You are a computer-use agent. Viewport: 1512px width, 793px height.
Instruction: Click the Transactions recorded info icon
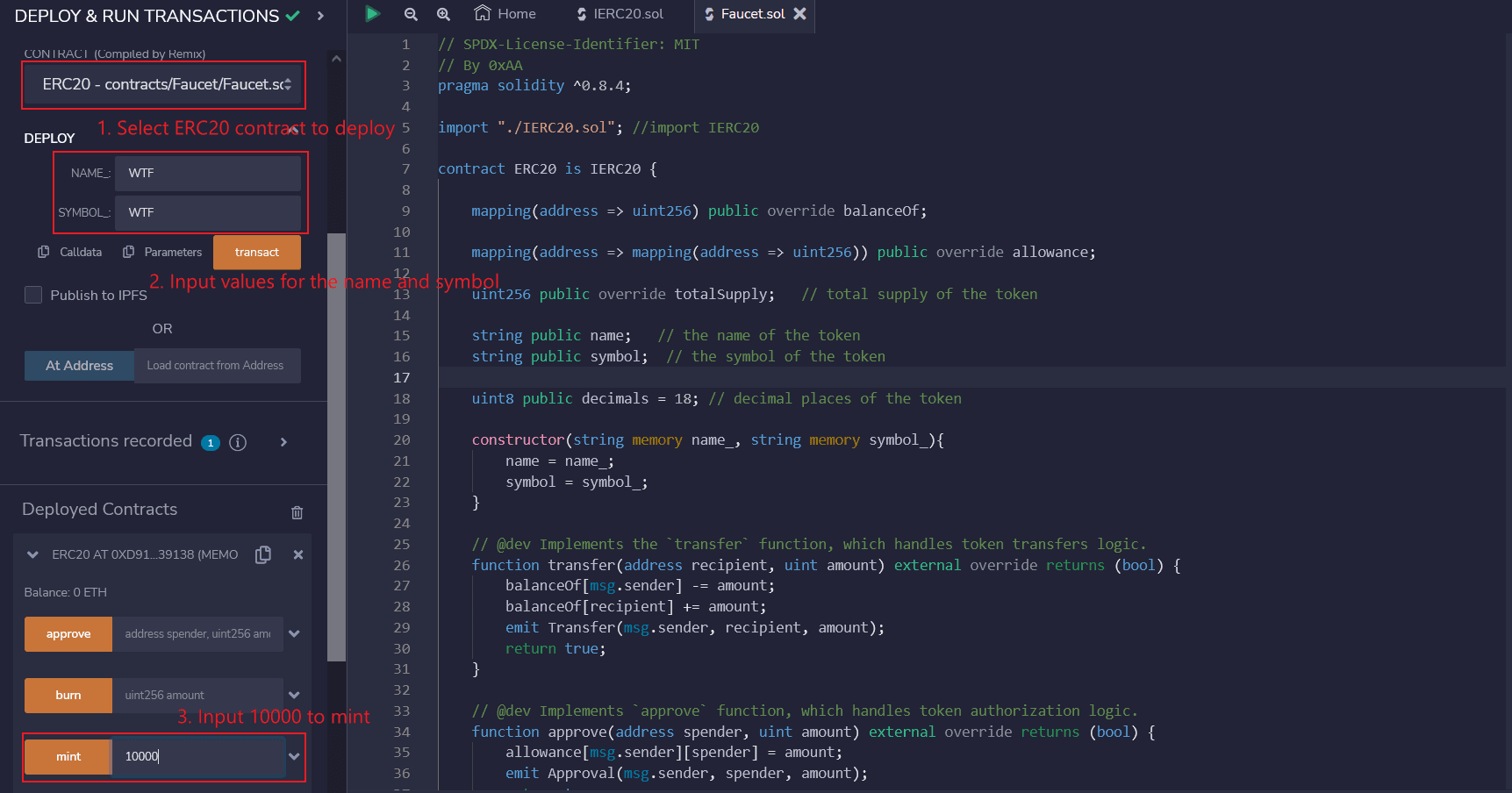pos(238,442)
